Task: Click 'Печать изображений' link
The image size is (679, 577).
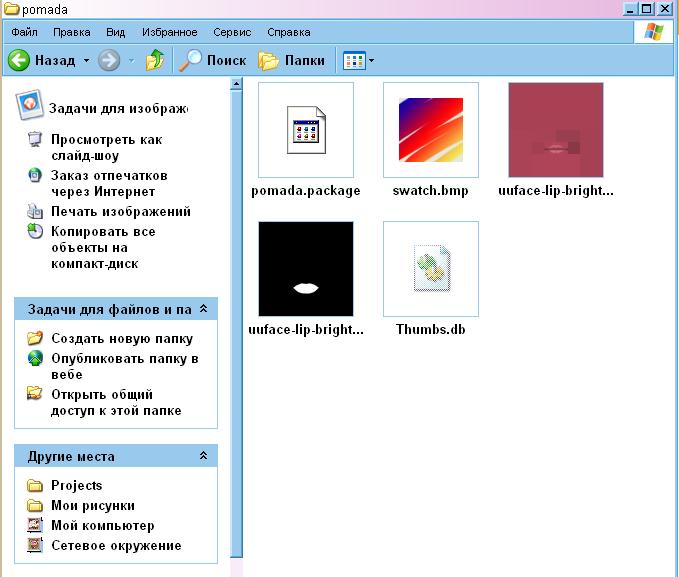Action: 121,211
